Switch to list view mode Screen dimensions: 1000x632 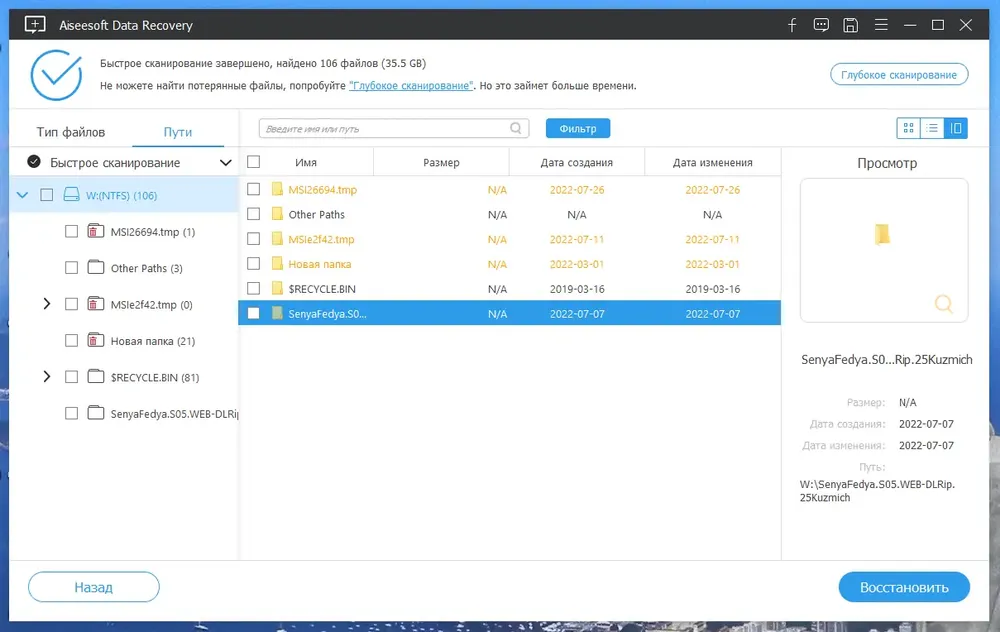pos(932,128)
